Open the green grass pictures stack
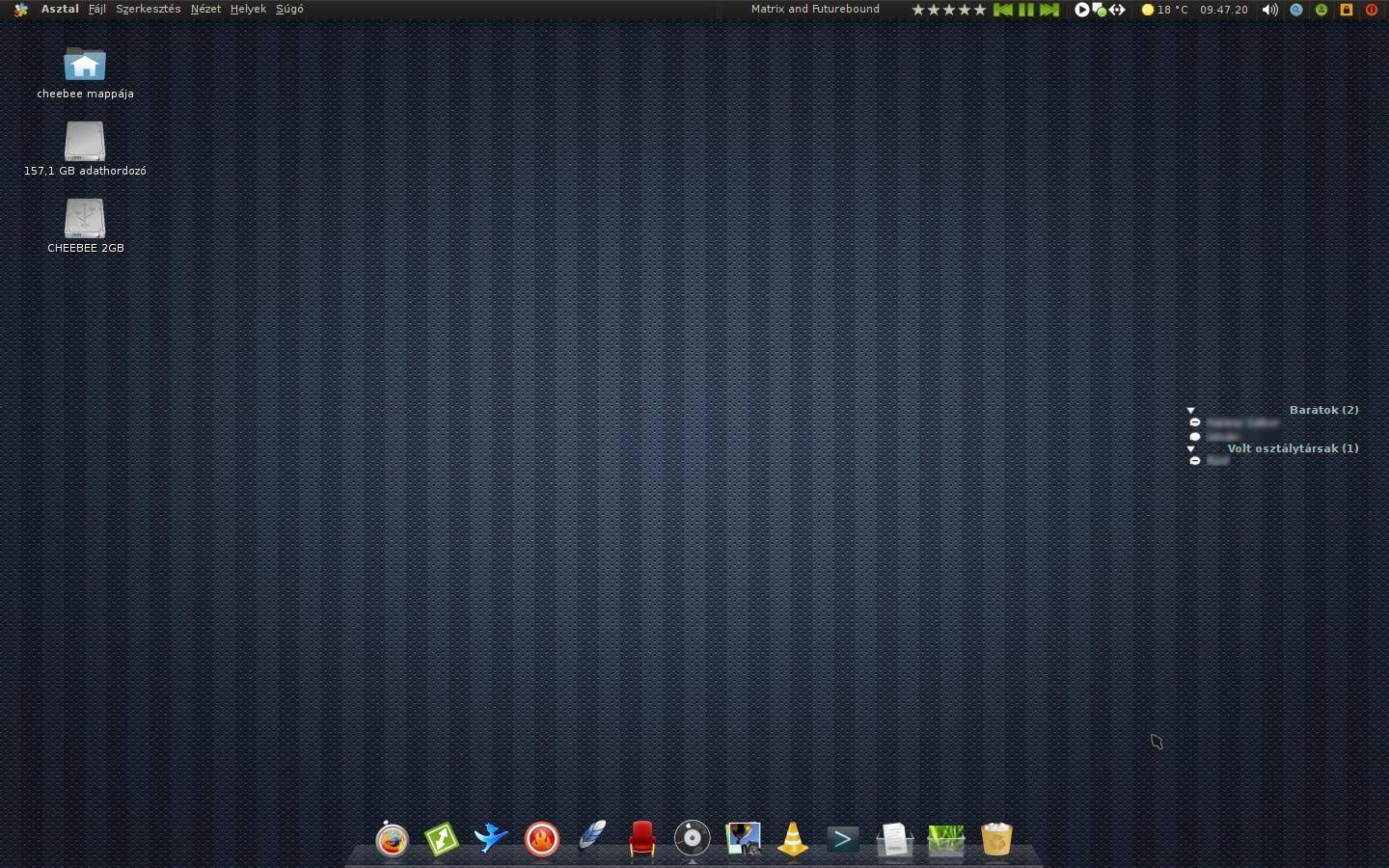This screenshot has height=868, width=1389. [x=946, y=840]
